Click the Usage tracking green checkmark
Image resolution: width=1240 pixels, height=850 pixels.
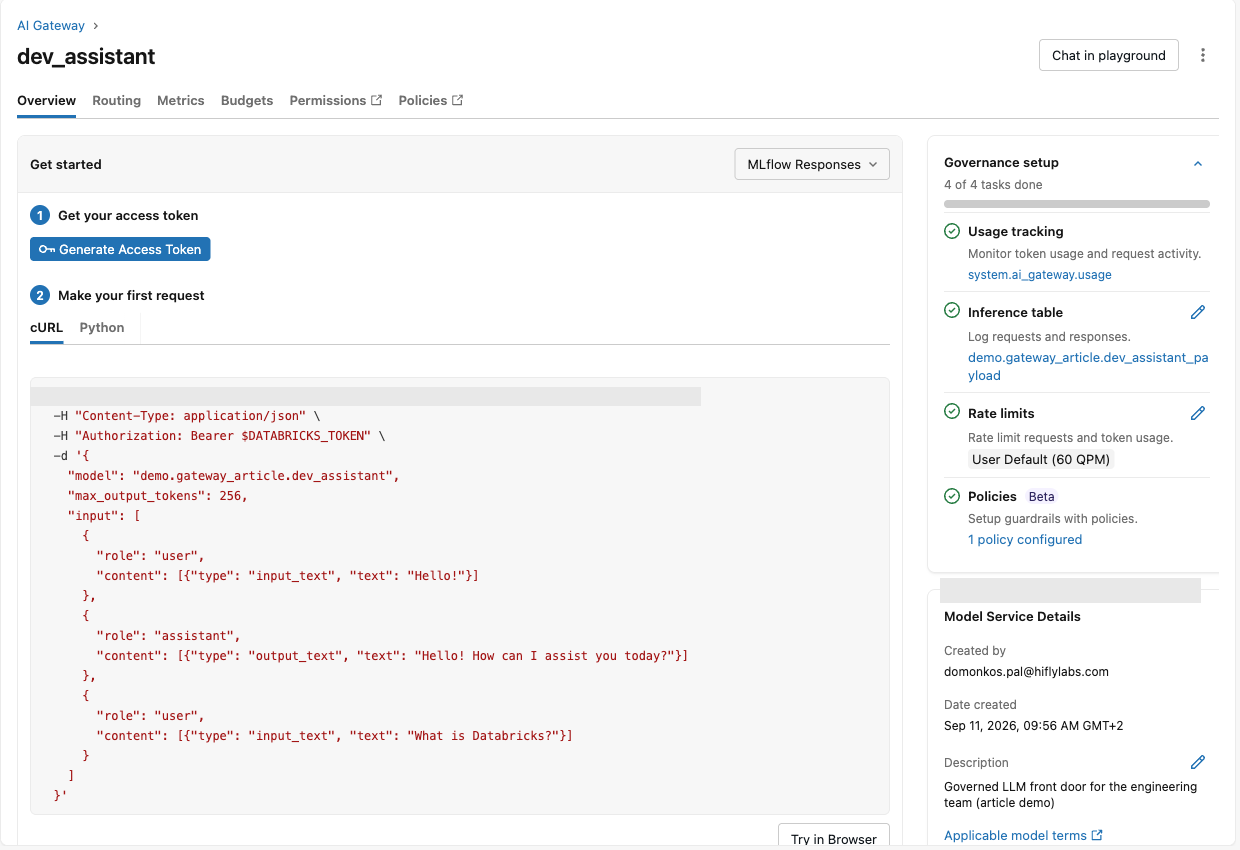click(952, 231)
